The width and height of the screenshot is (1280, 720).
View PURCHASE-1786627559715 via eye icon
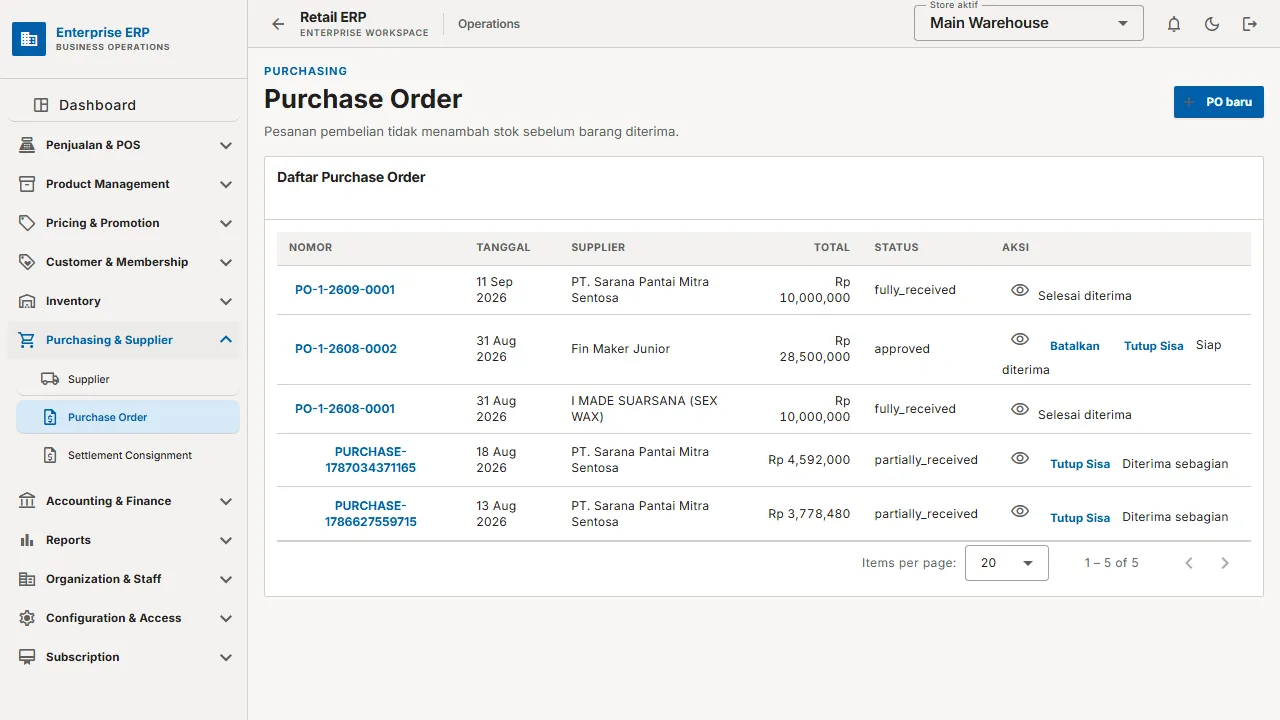tap(1020, 511)
